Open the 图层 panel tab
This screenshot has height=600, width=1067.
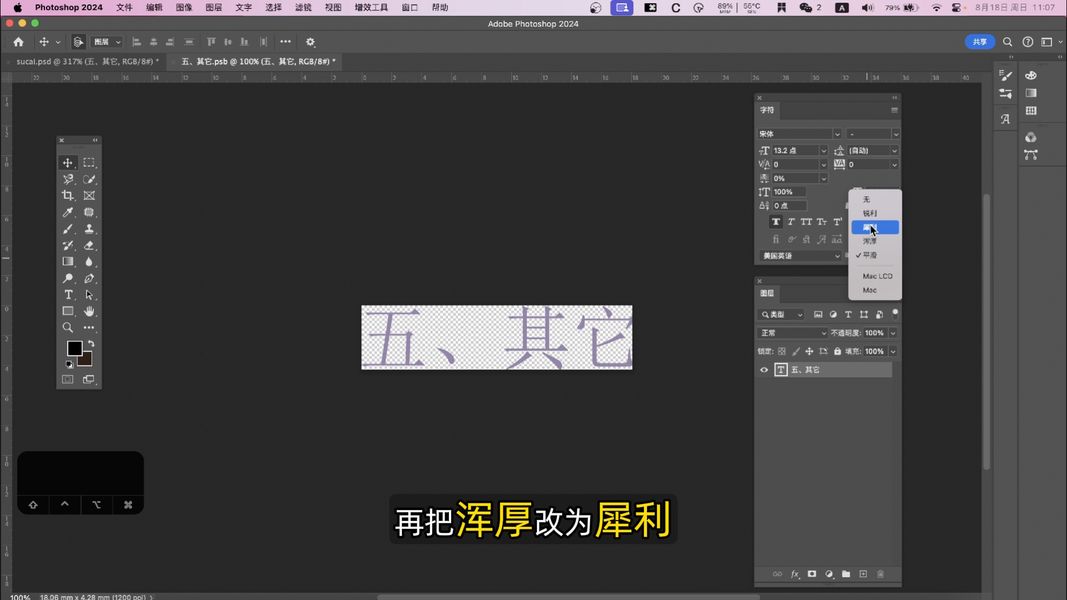767,293
